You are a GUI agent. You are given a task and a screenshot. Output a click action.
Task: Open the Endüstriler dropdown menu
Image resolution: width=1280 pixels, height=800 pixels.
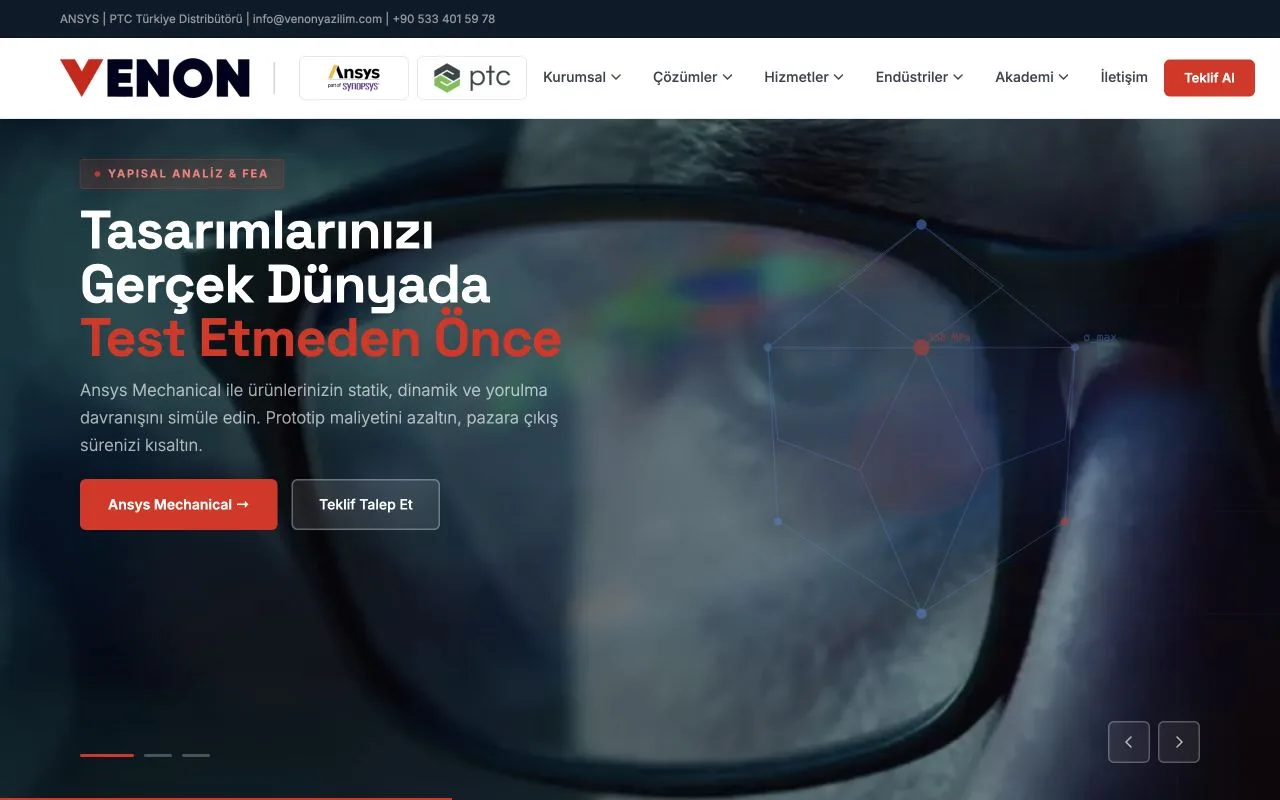(x=919, y=77)
